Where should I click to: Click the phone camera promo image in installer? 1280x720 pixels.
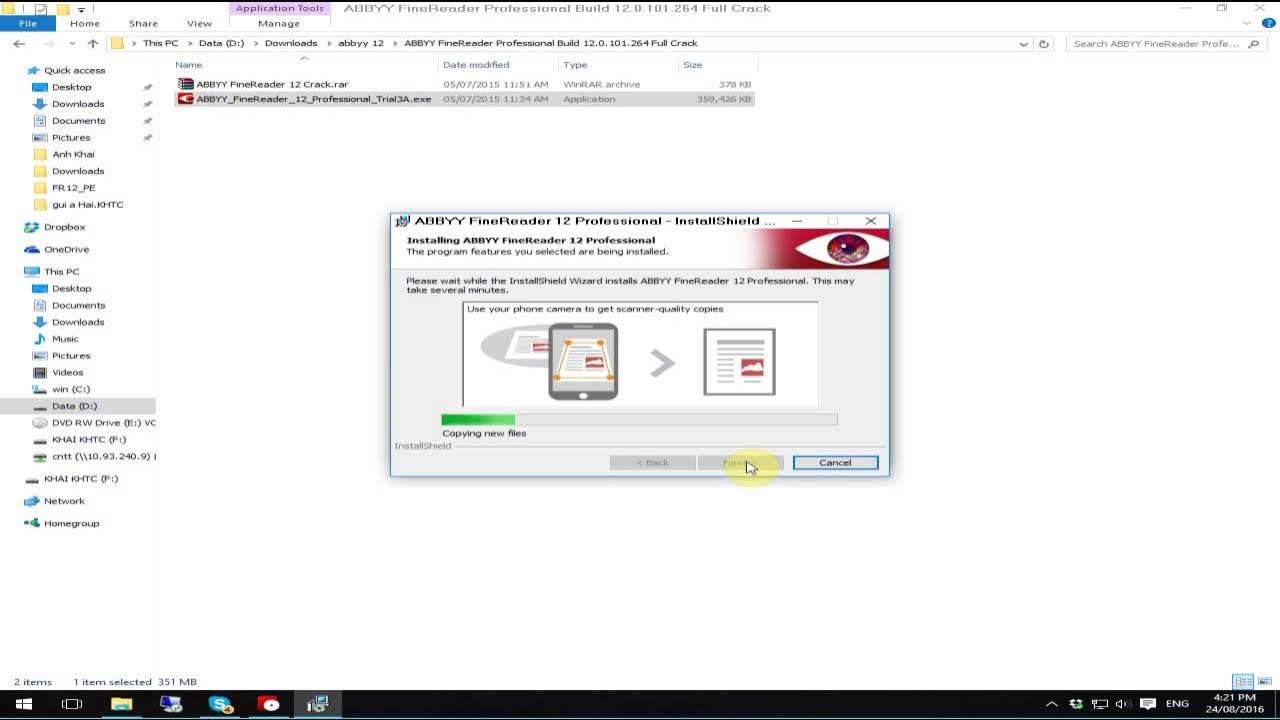click(x=640, y=354)
